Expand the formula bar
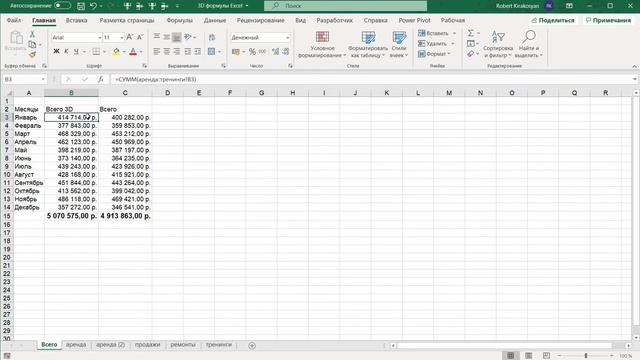The width and height of the screenshot is (640, 360). 635,79
